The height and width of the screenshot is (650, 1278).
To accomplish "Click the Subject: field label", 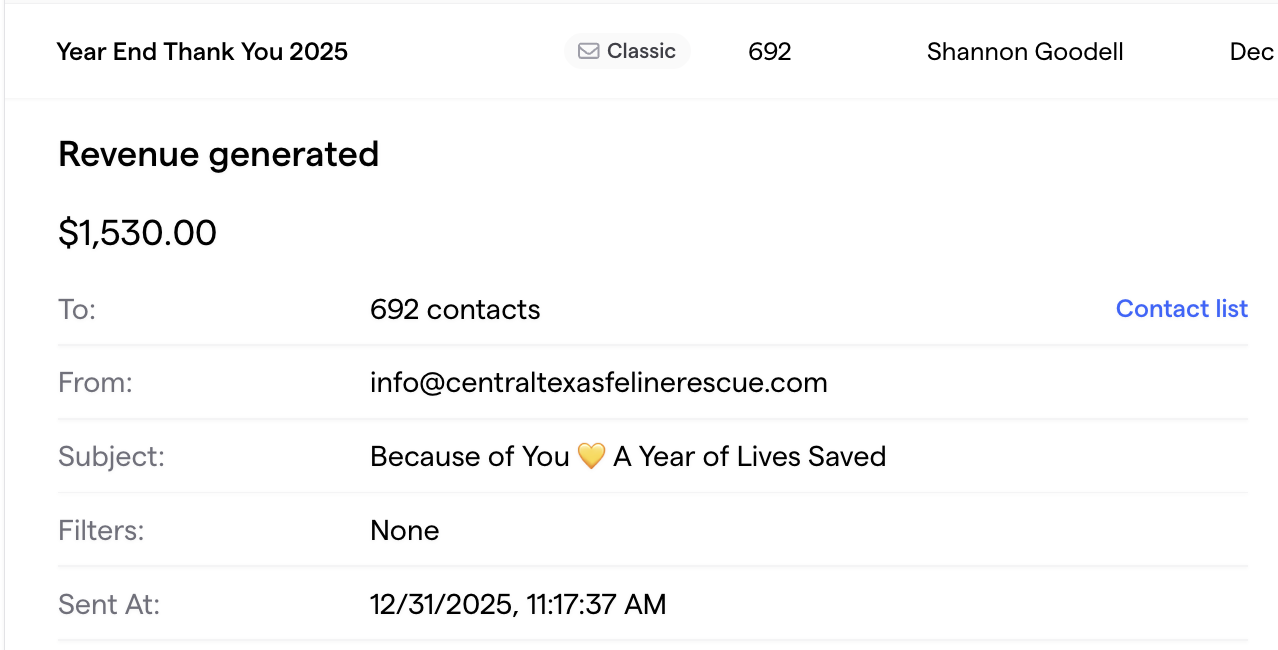I will (x=111, y=457).
